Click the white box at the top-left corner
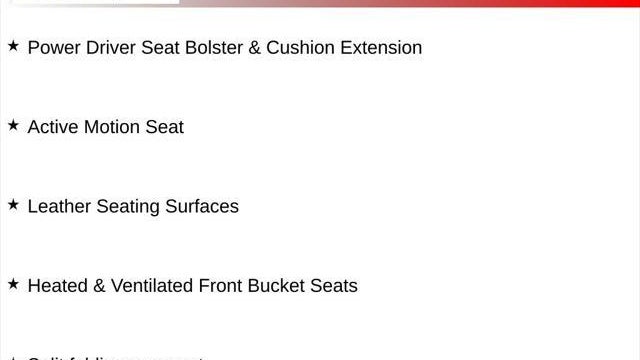Screen dimensions: 640x360 pyautogui.click(x=96, y=2)
